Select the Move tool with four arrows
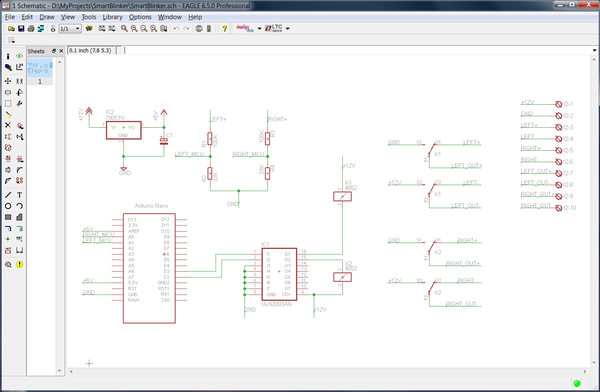This screenshot has height=392, width=600. (x=8, y=81)
